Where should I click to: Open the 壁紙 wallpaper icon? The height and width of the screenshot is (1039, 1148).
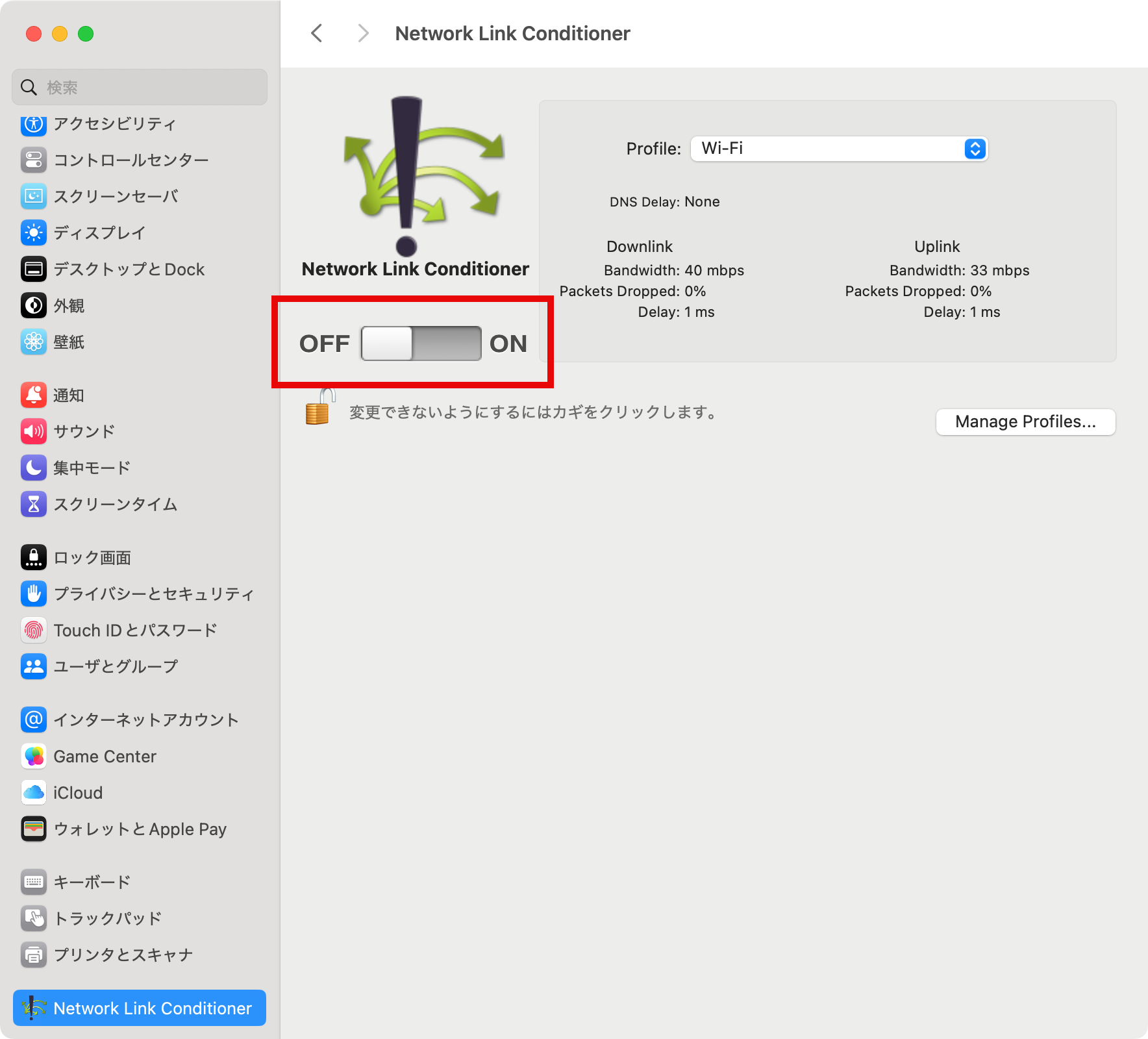[x=34, y=342]
